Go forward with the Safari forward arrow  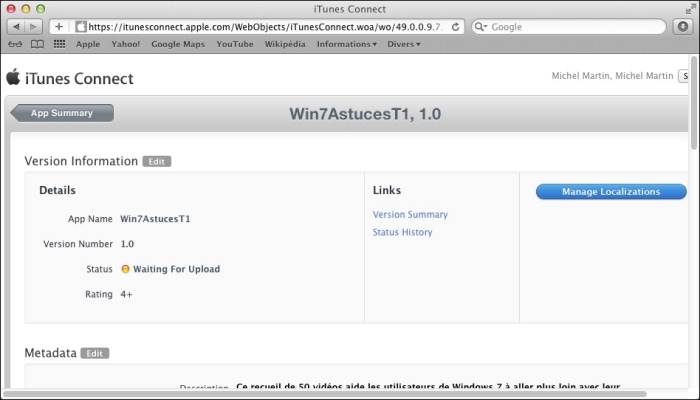pyautogui.click(x=33, y=27)
